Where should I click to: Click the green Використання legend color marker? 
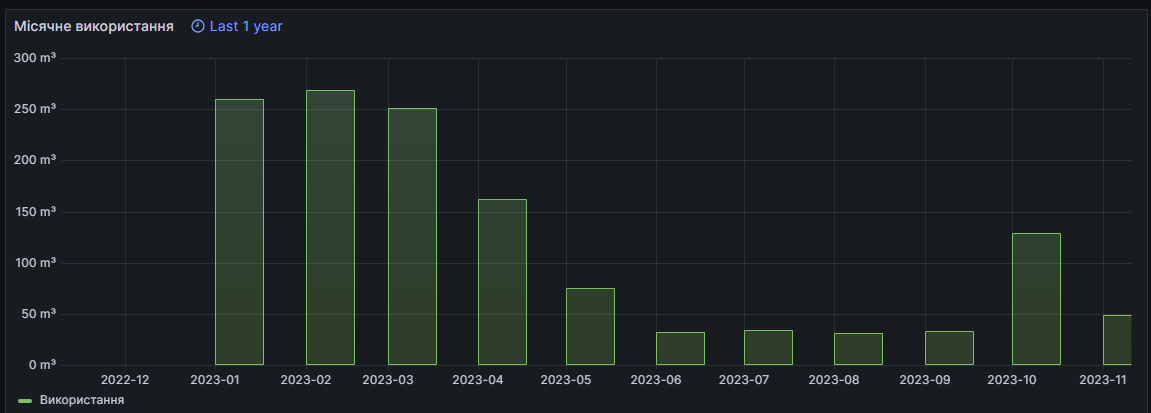25,401
